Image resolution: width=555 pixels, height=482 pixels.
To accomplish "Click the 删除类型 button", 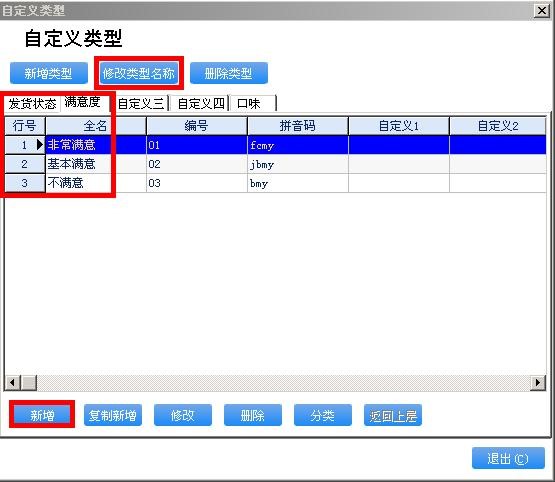I will 229,73.
